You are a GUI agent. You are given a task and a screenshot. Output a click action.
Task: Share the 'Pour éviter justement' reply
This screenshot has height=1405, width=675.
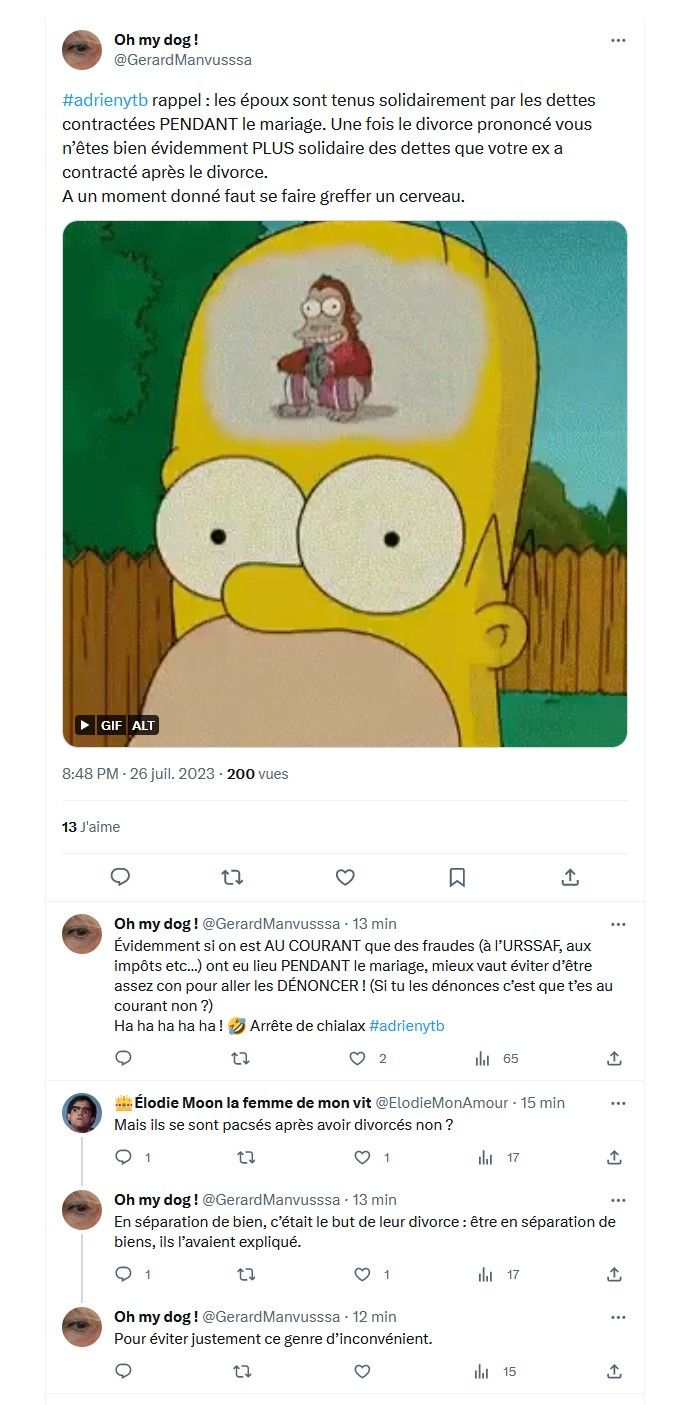click(614, 1372)
